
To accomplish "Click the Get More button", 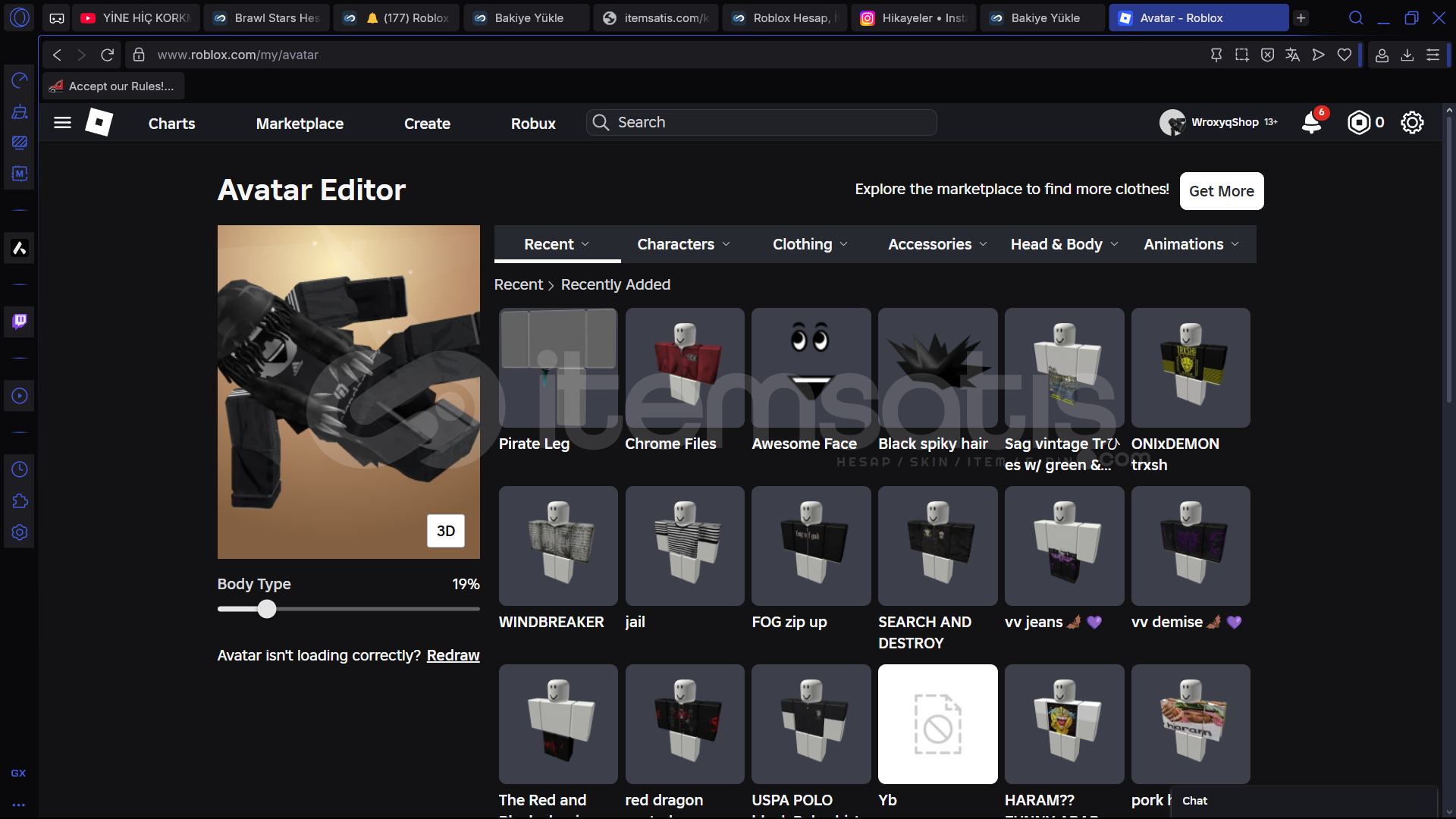I will 1222,191.
